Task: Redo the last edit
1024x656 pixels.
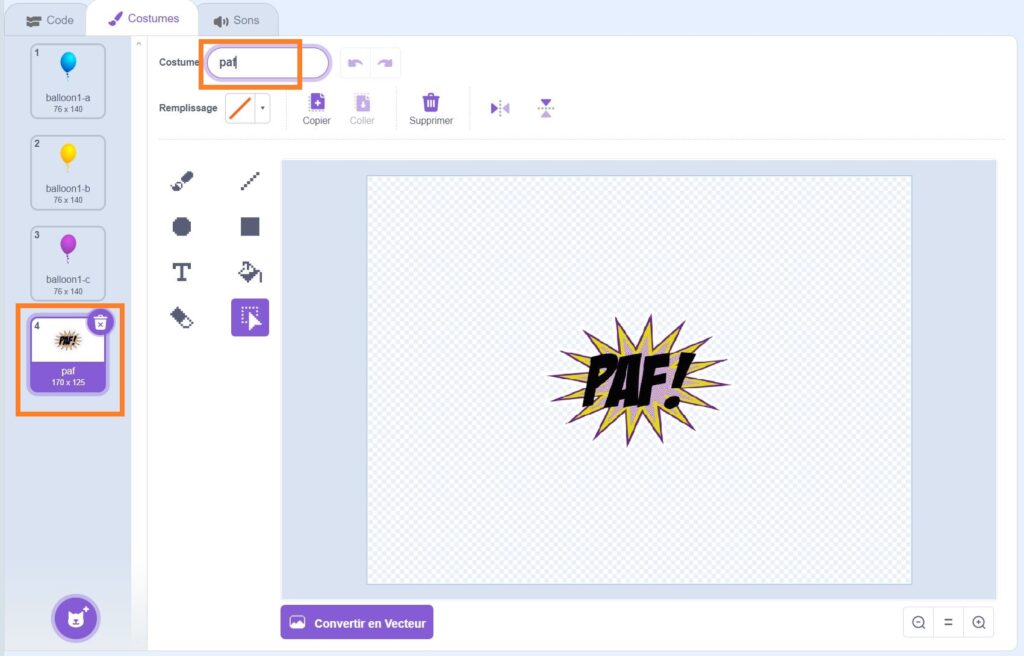Action: point(385,63)
